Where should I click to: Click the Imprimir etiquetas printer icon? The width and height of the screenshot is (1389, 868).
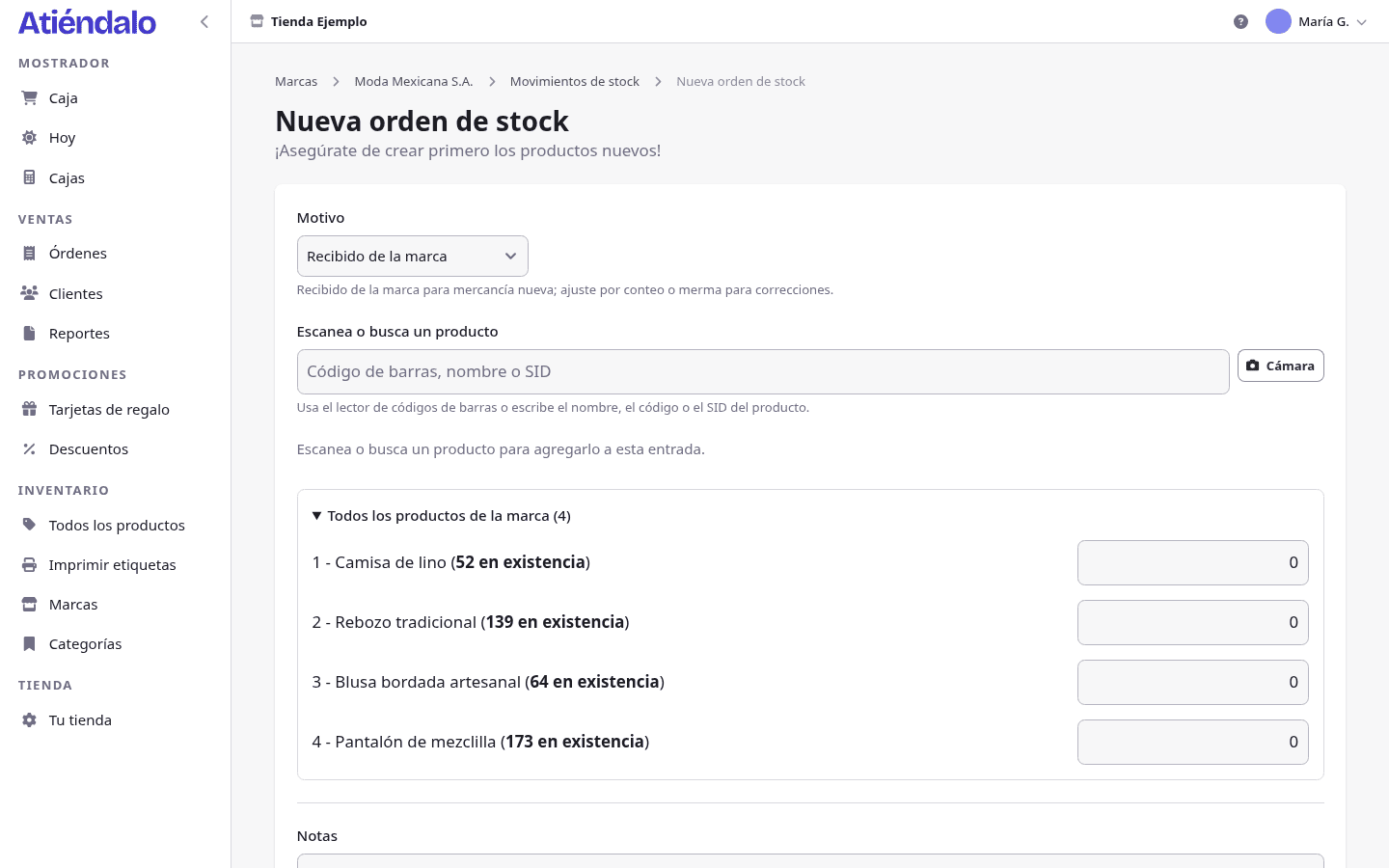29,564
